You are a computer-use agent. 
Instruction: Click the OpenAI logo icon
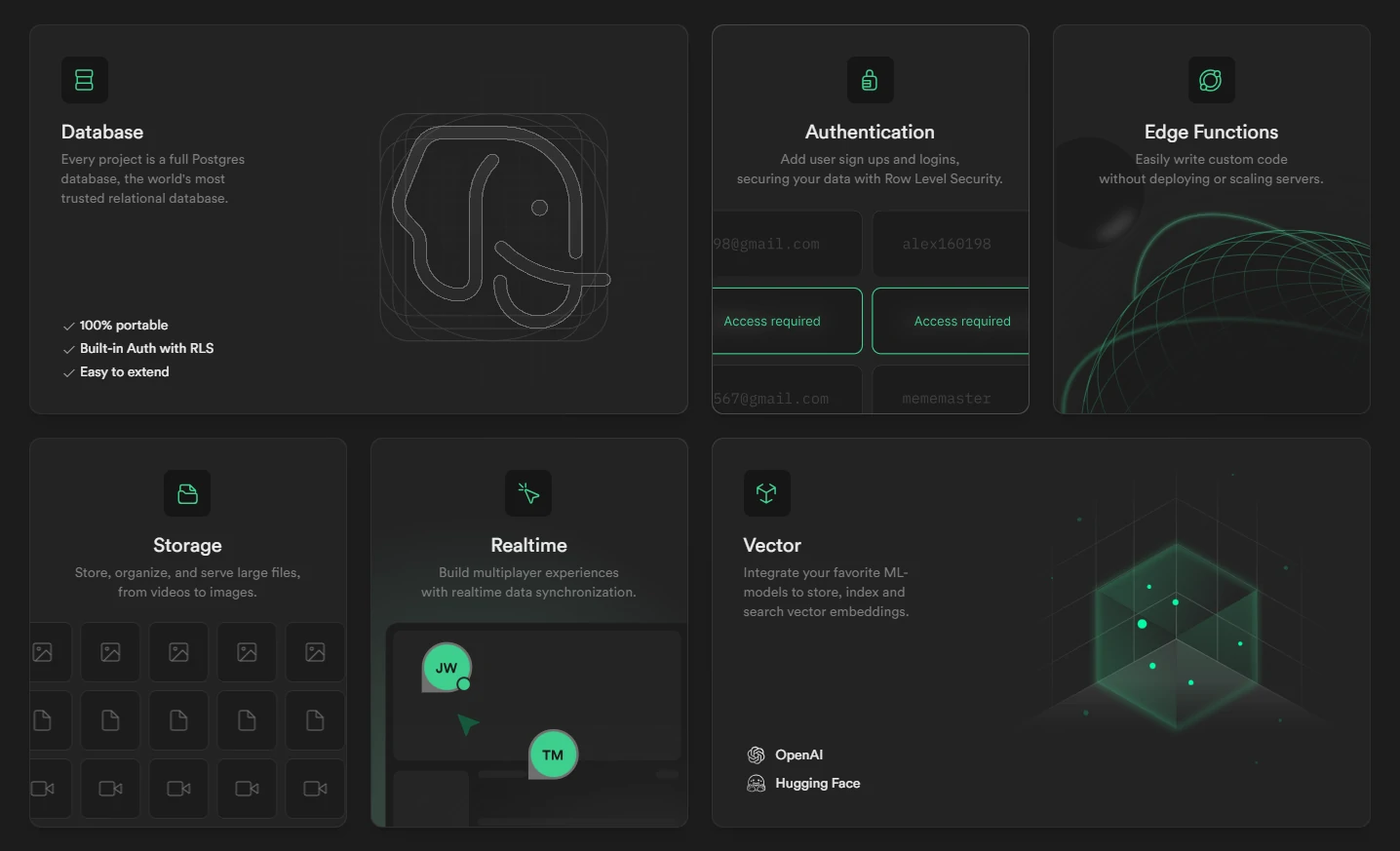[x=756, y=755]
